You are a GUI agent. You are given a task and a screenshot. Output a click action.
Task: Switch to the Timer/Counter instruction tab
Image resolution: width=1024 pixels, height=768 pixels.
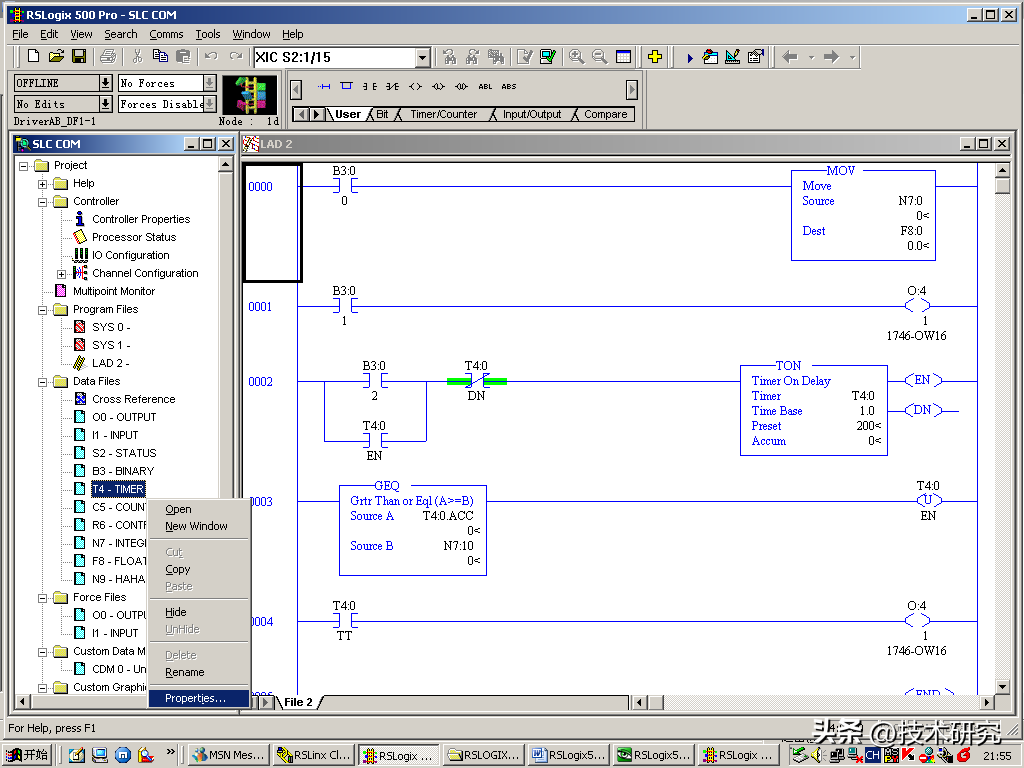[x=443, y=115]
